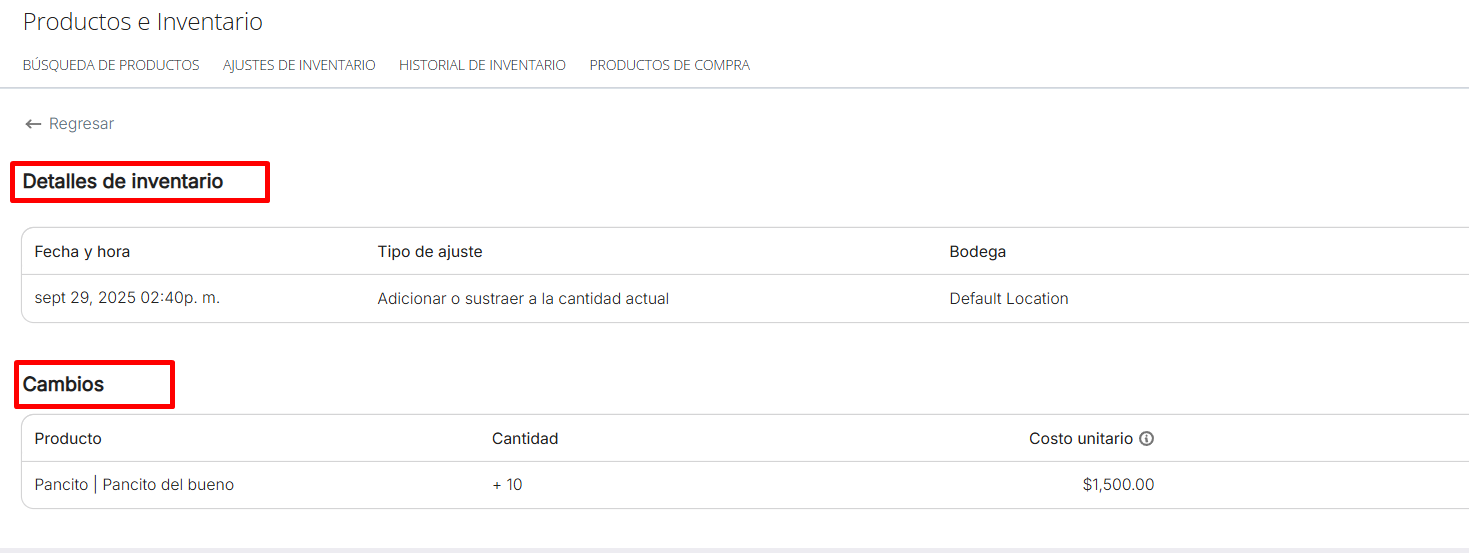
Task: Click the back arrow icon beside Regresar
Action: pos(33,124)
